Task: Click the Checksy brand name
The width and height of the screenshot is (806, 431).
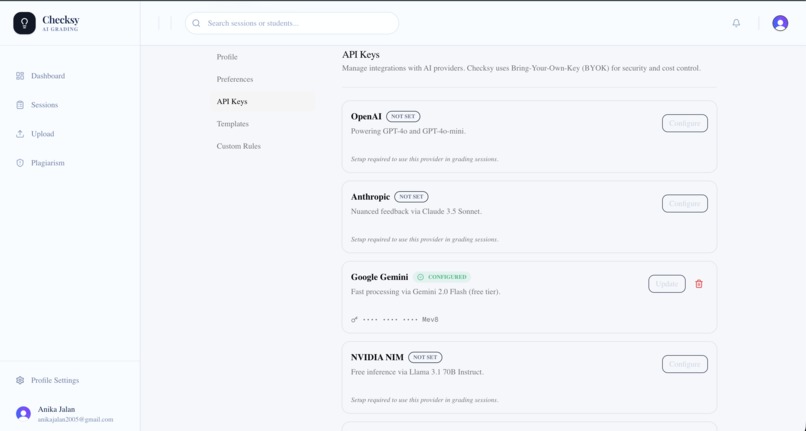Action: click(x=61, y=20)
